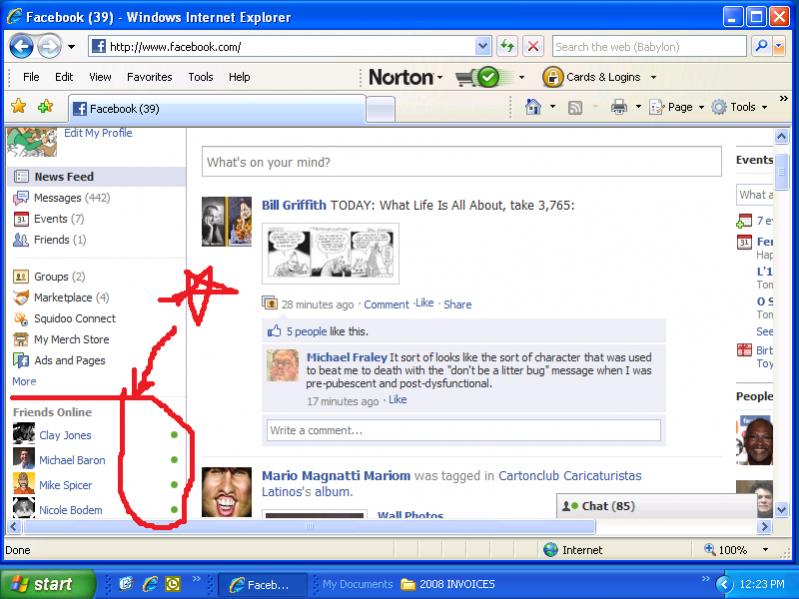Open Norton Cards & Logins padlock

[552, 77]
